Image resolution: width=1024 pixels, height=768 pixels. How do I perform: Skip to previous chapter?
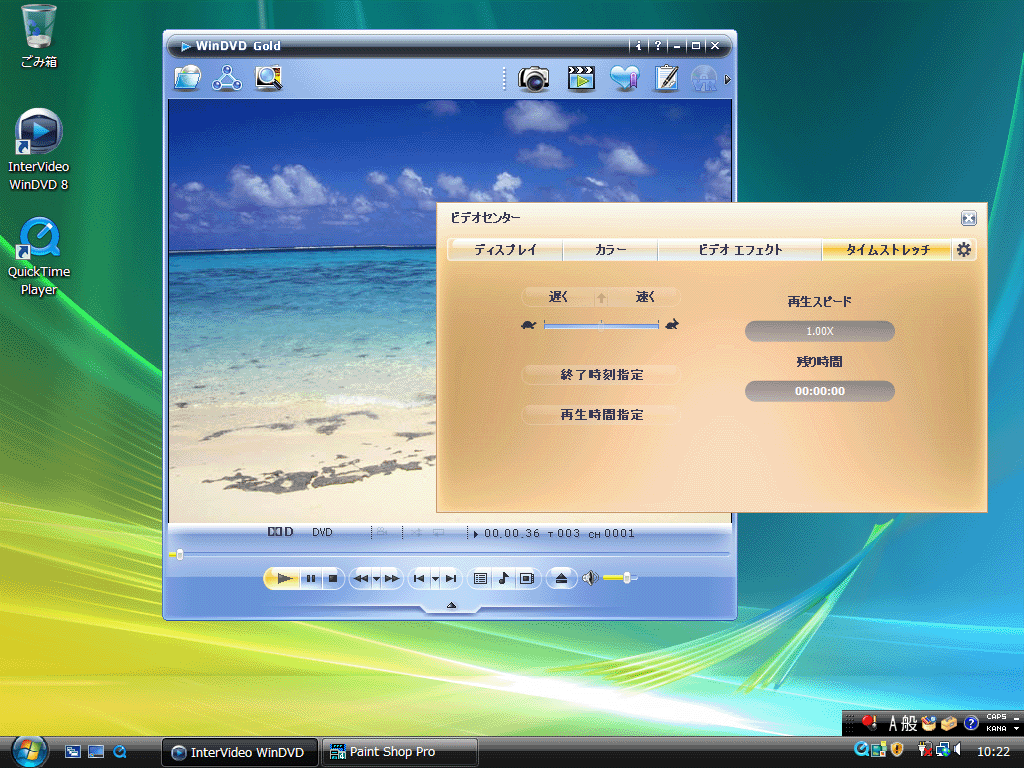point(419,578)
